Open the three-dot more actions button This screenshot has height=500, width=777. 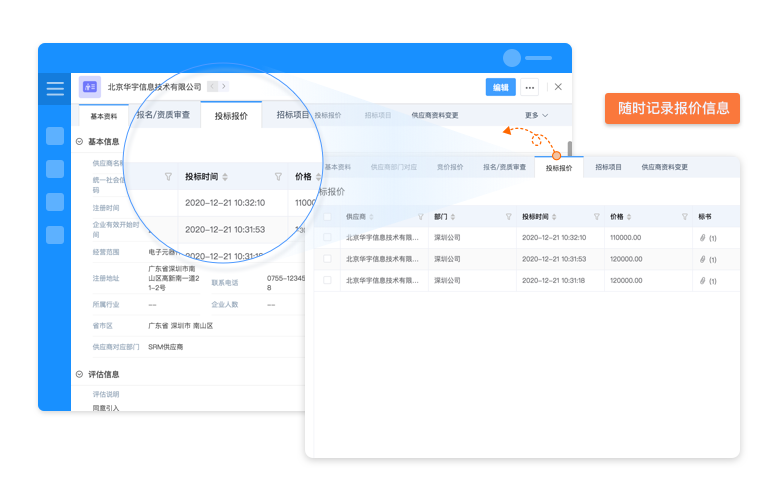(530, 87)
